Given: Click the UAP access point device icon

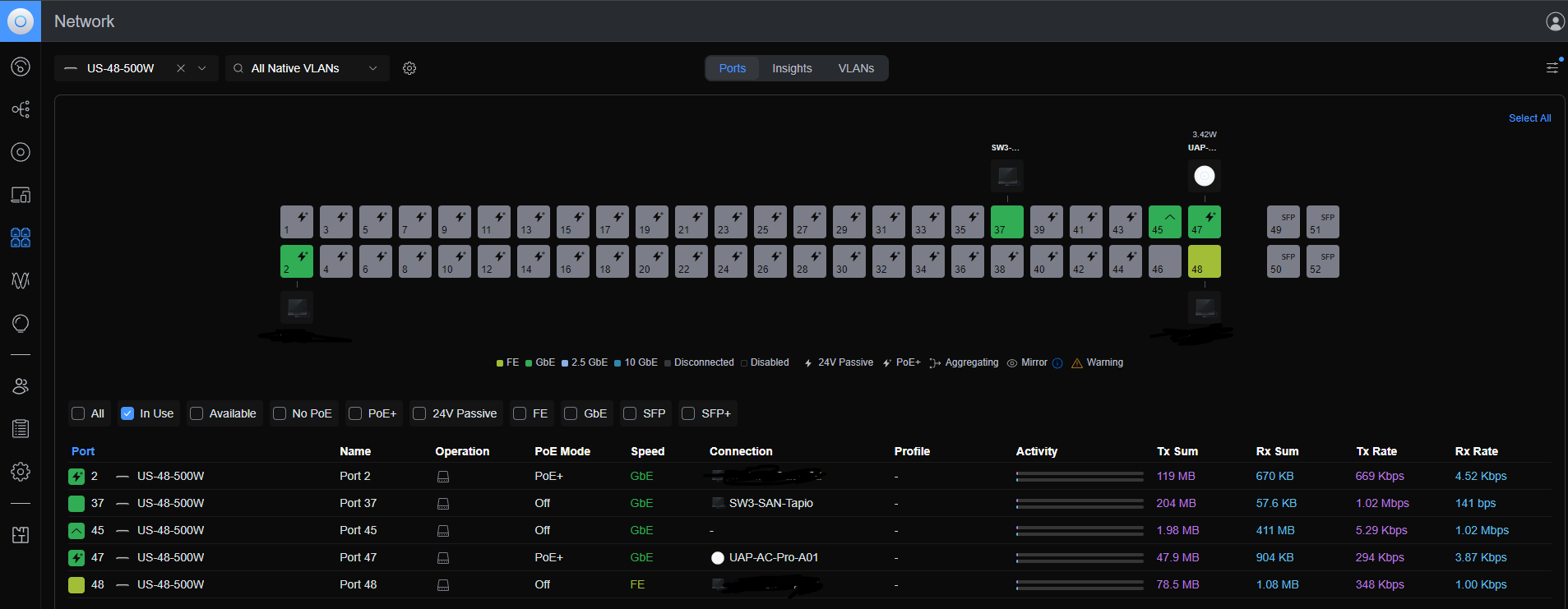Looking at the screenshot, I should pyautogui.click(x=1204, y=176).
